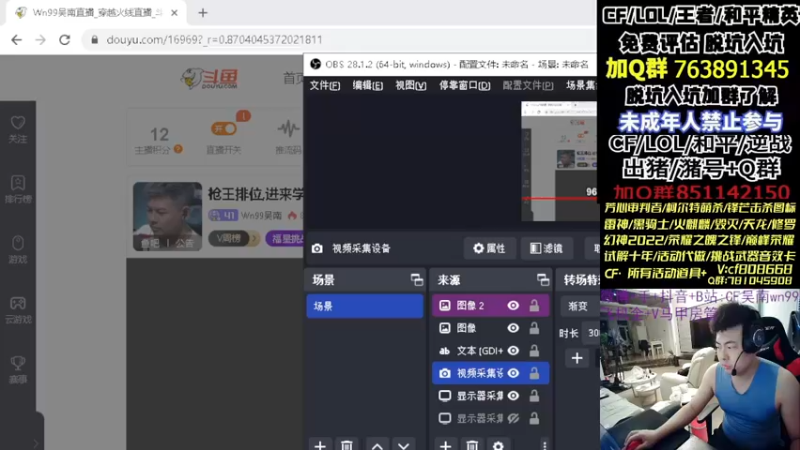Open the 排行榜 sidebar item
Image resolution: width=800 pixels, height=450 pixels.
click(x=18, y=189)
